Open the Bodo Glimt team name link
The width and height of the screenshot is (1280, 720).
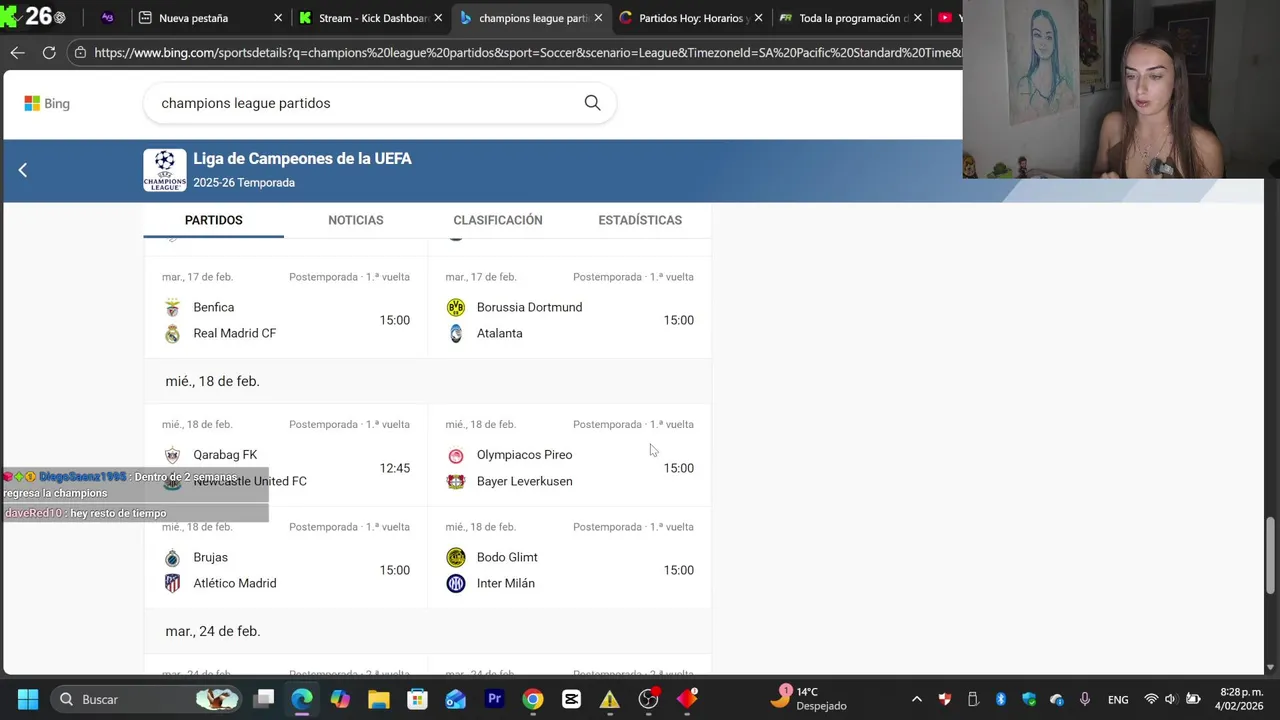point(507,557)
